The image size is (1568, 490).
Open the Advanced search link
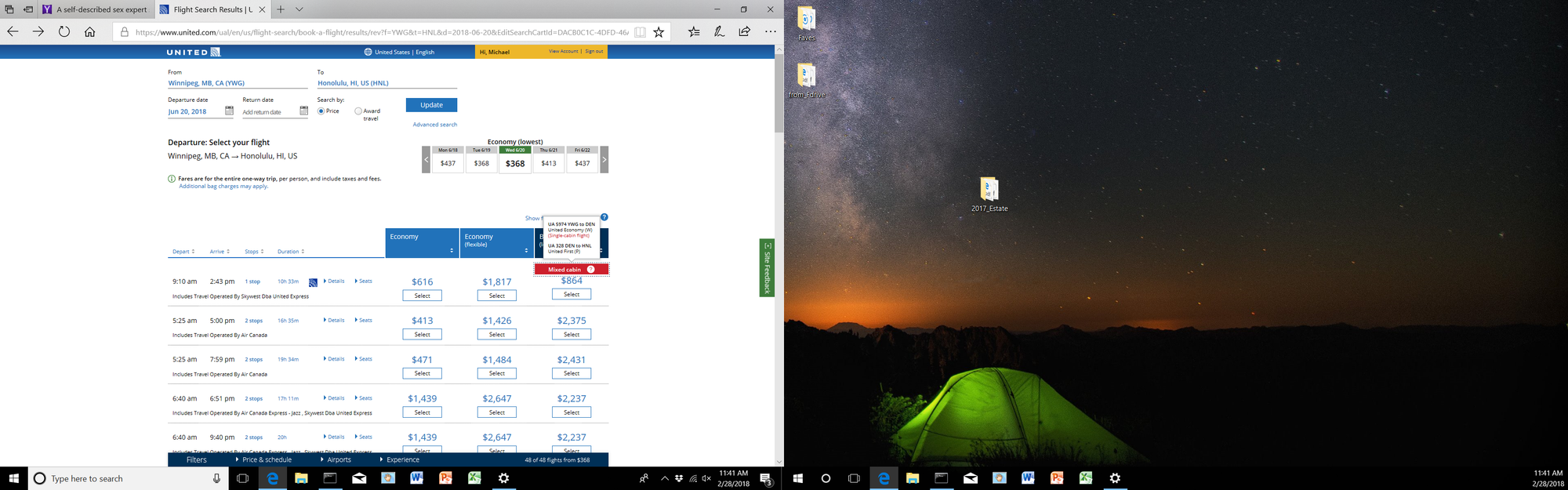(434, 125)
